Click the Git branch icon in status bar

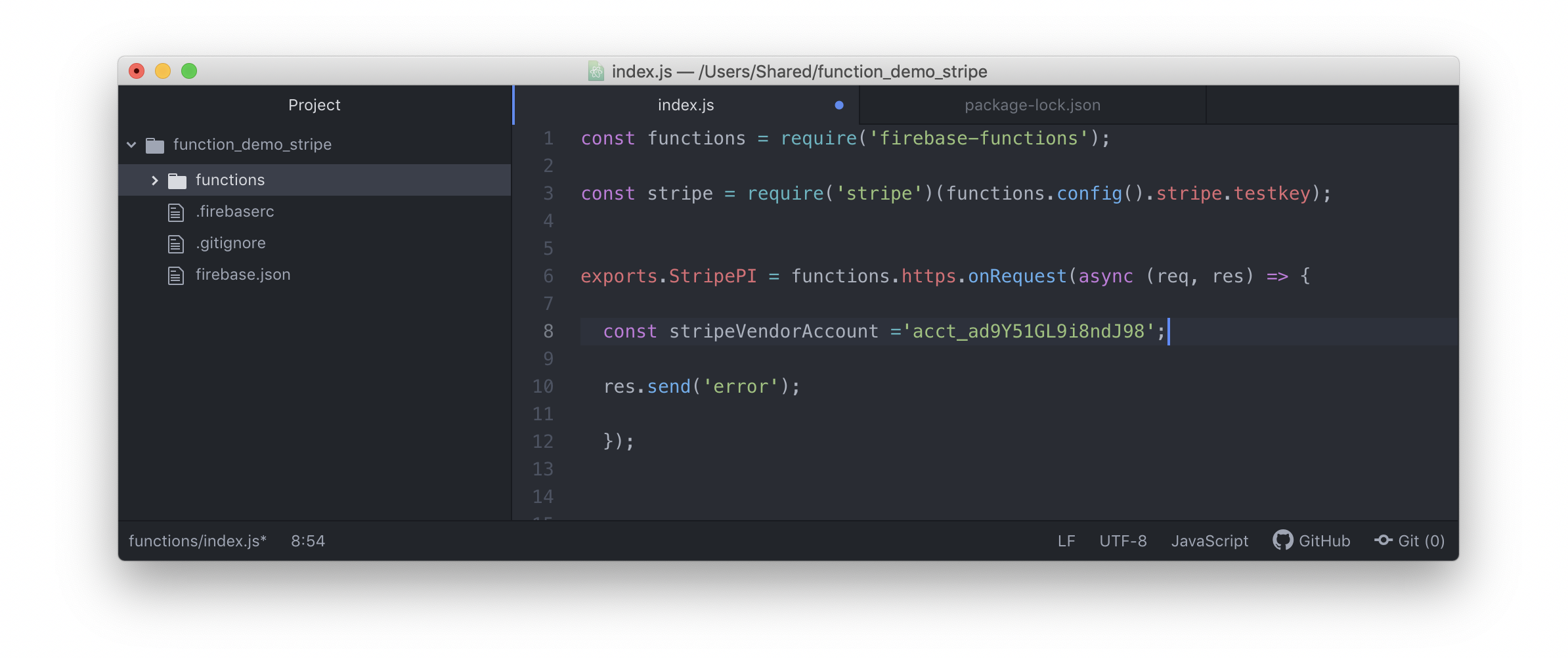1383,540
